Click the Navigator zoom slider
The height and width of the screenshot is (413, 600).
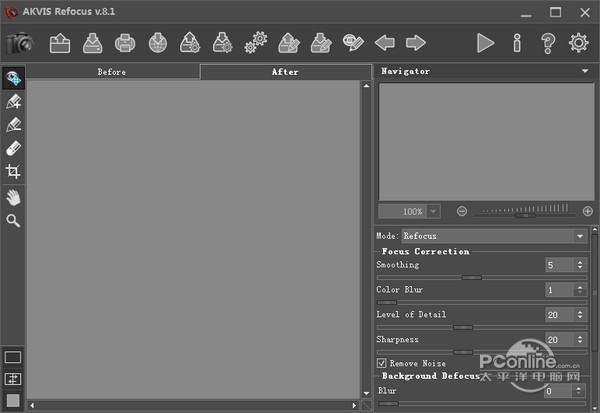525,215
